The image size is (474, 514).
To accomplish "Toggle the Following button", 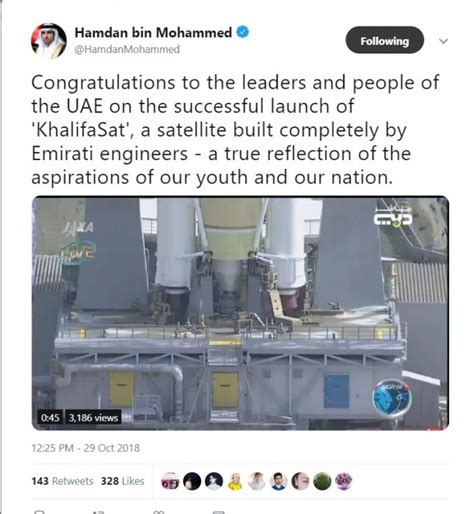I will (385, 40).
